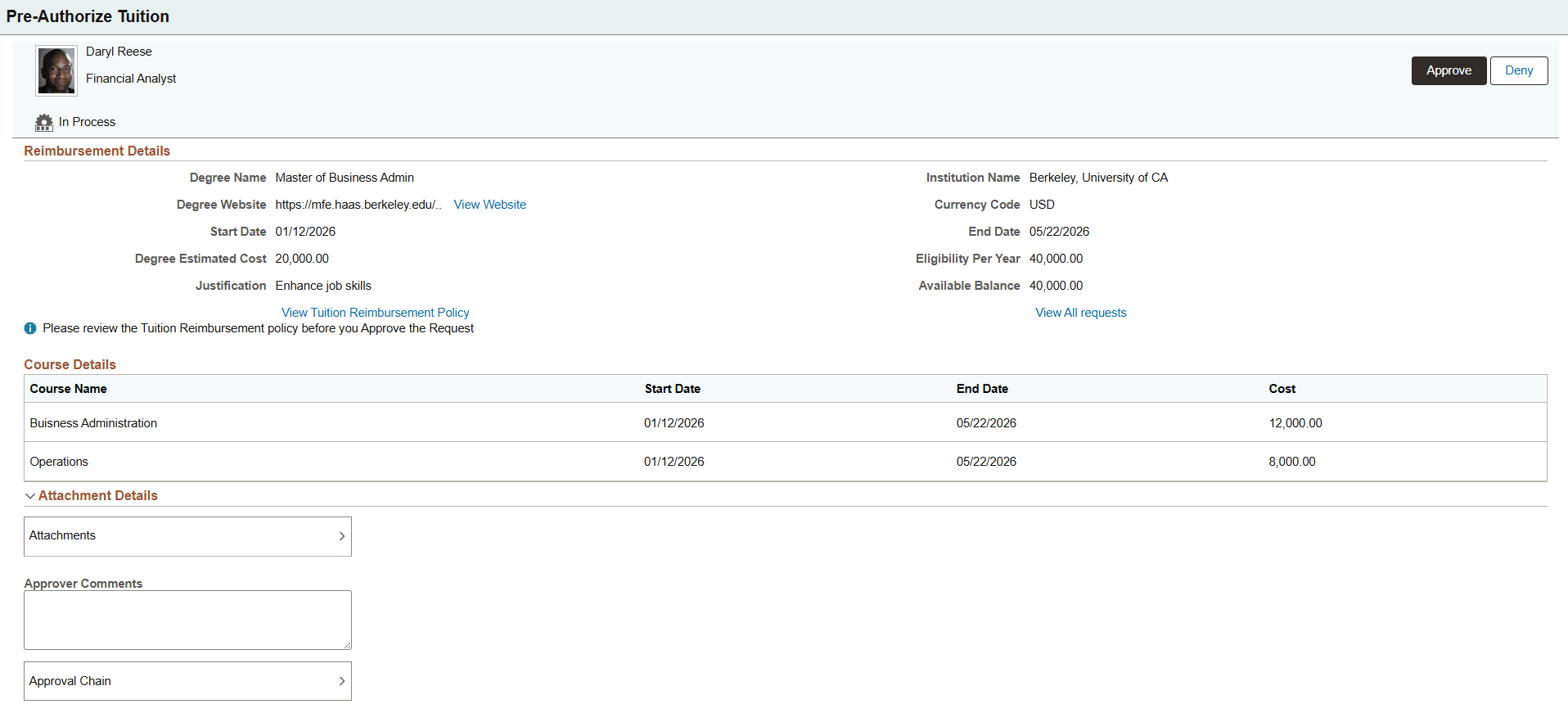Viewport: 1568px width, 722px height.
Task: Click the Operations row end date 05/22/2026
Action: pos(986,462)
